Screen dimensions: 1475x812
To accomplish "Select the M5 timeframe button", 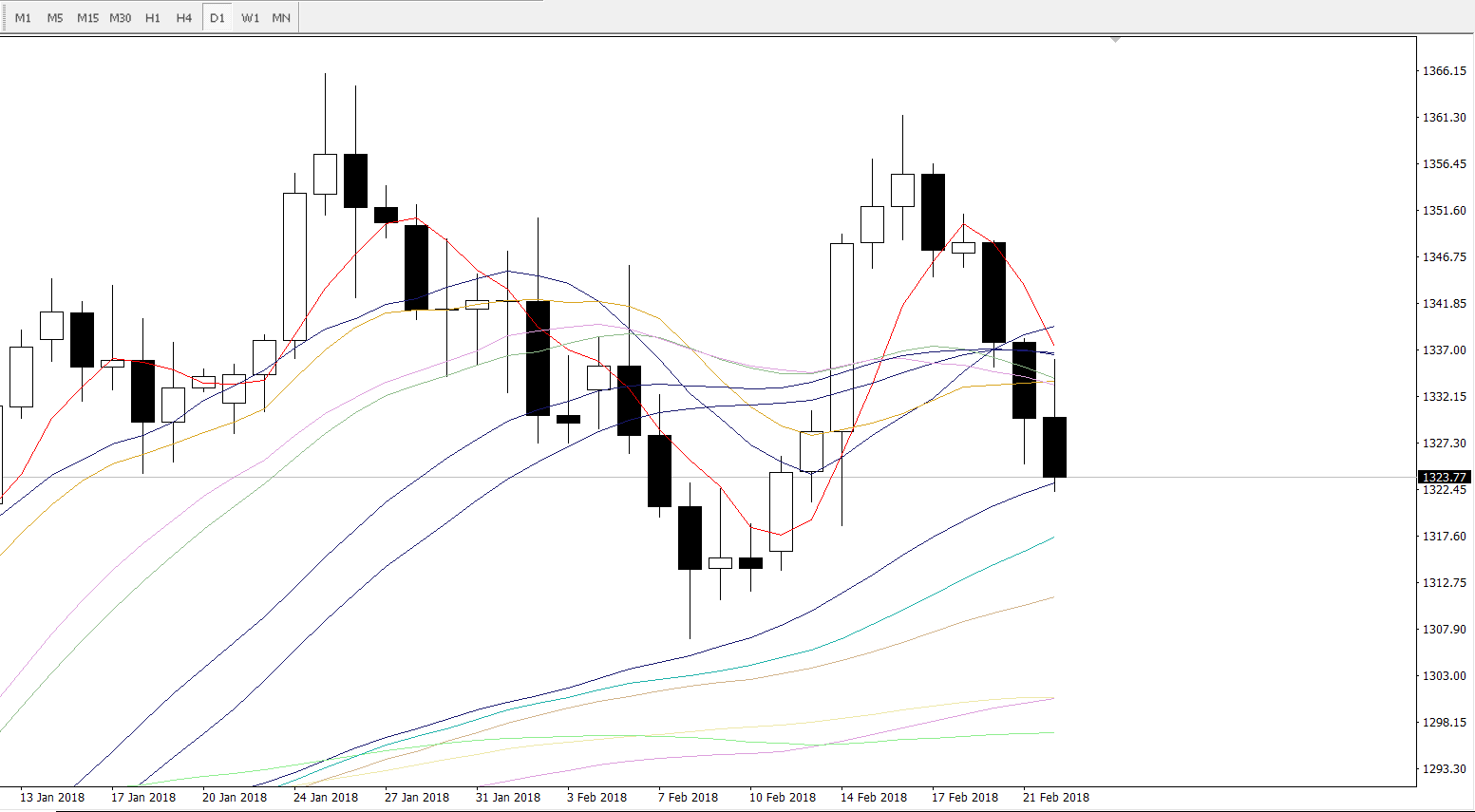I will coord(55,18).
